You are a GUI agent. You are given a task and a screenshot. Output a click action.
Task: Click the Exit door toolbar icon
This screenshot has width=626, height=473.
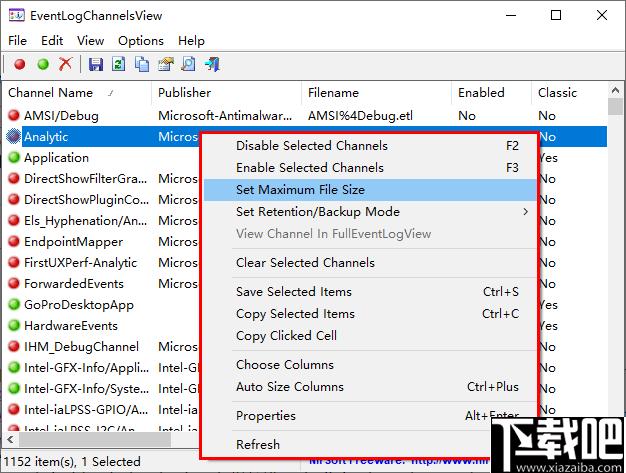[212, 64]
